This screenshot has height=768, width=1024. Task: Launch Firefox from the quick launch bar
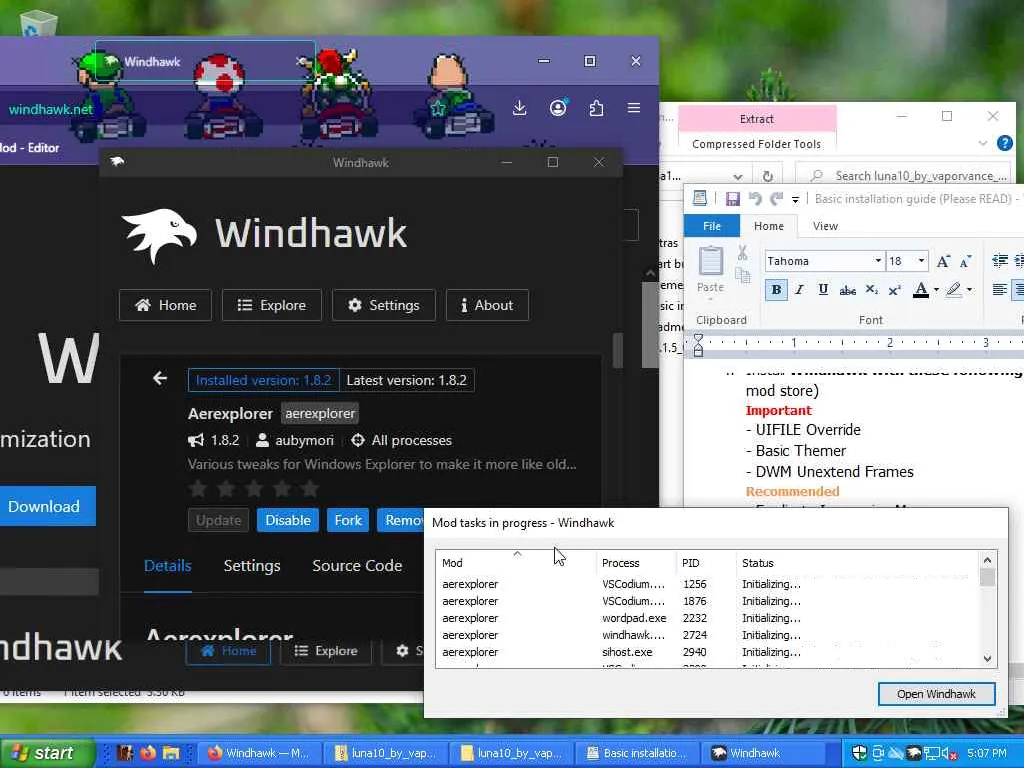[x=148, y=753]
